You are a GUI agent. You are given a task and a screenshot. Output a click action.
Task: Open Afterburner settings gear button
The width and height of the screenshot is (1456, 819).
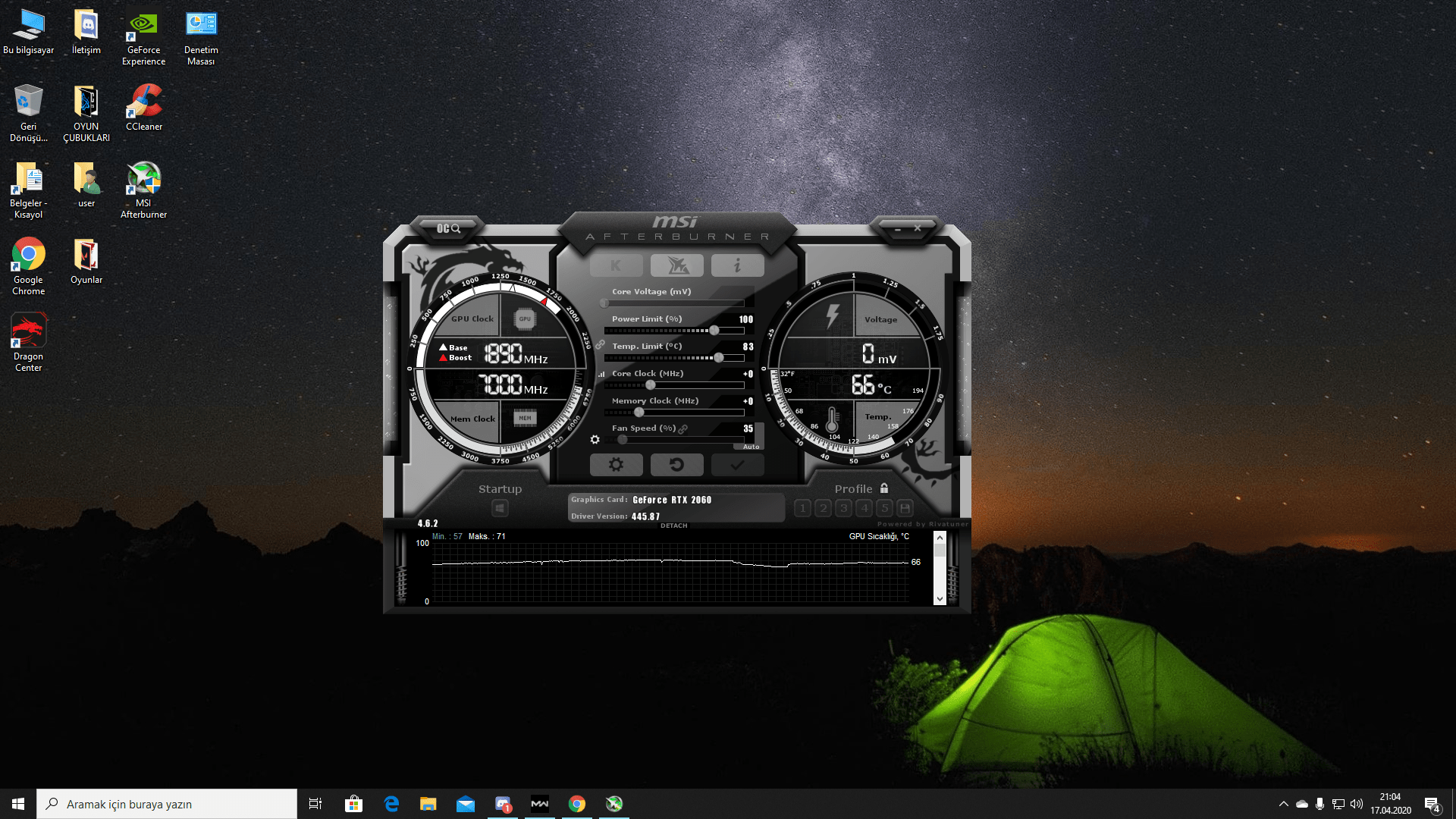(x=616, y=464)
